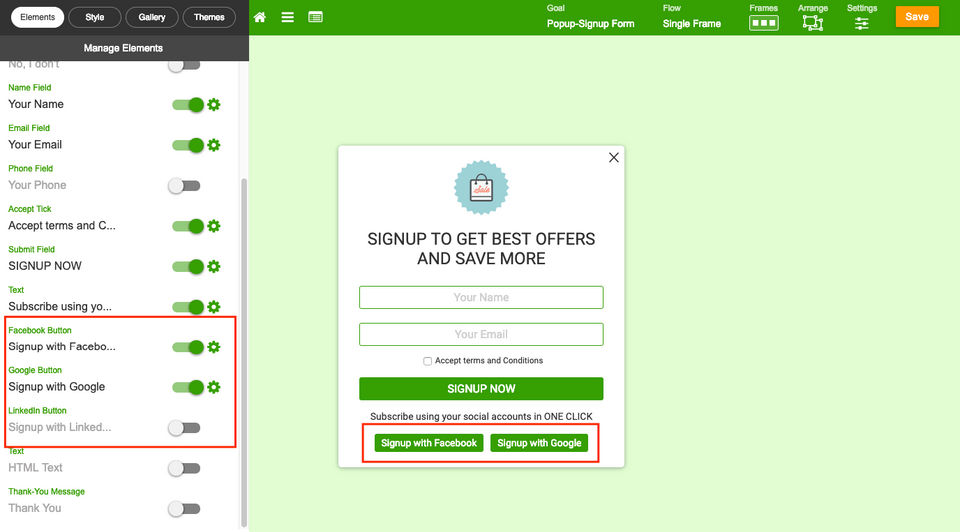Select the popup headline text

pyautogui.click(x=481, y=249)
